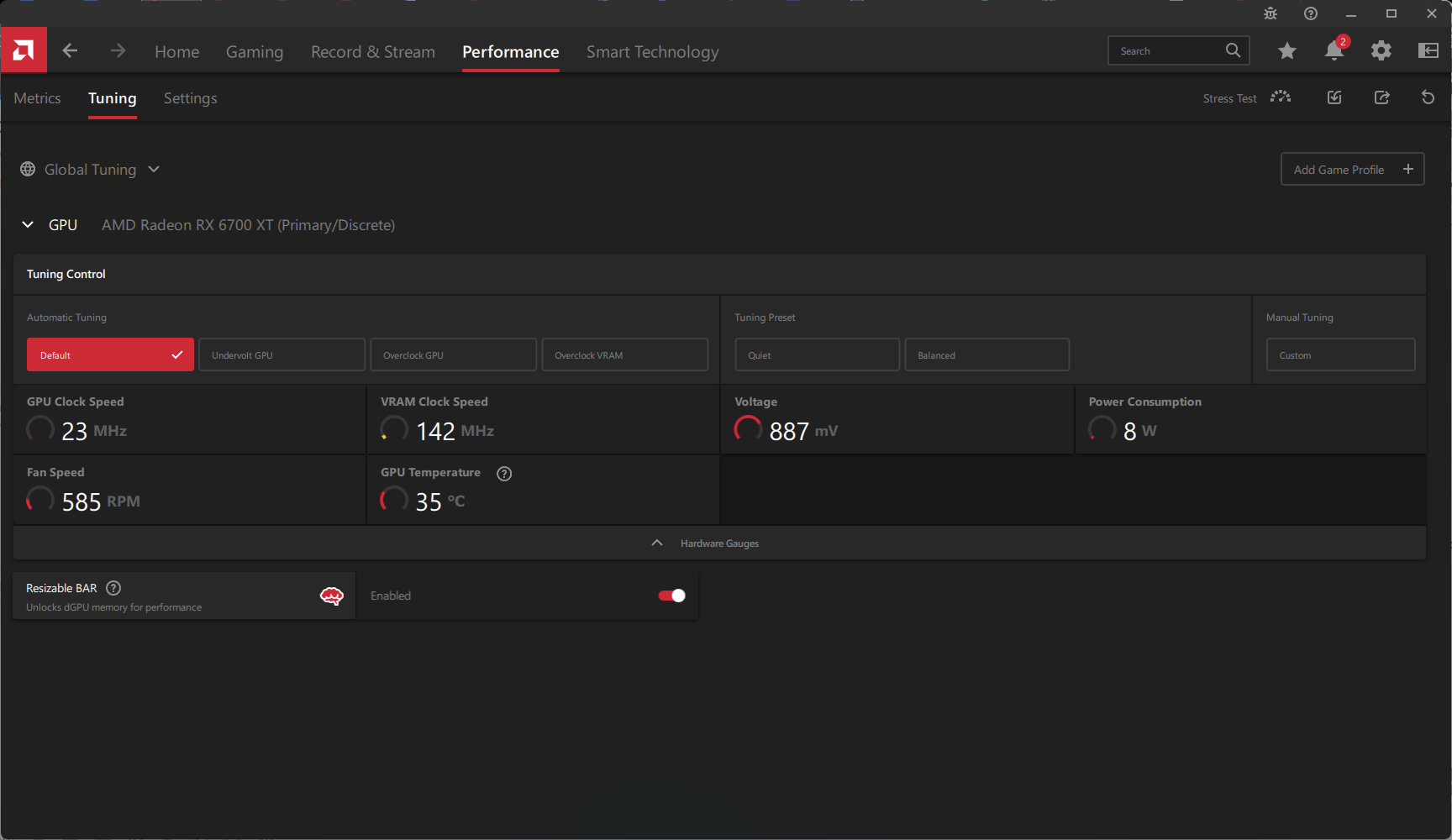
Task: Click the export profile icon
Action: pyautogui.click(x=1381, y=97)
